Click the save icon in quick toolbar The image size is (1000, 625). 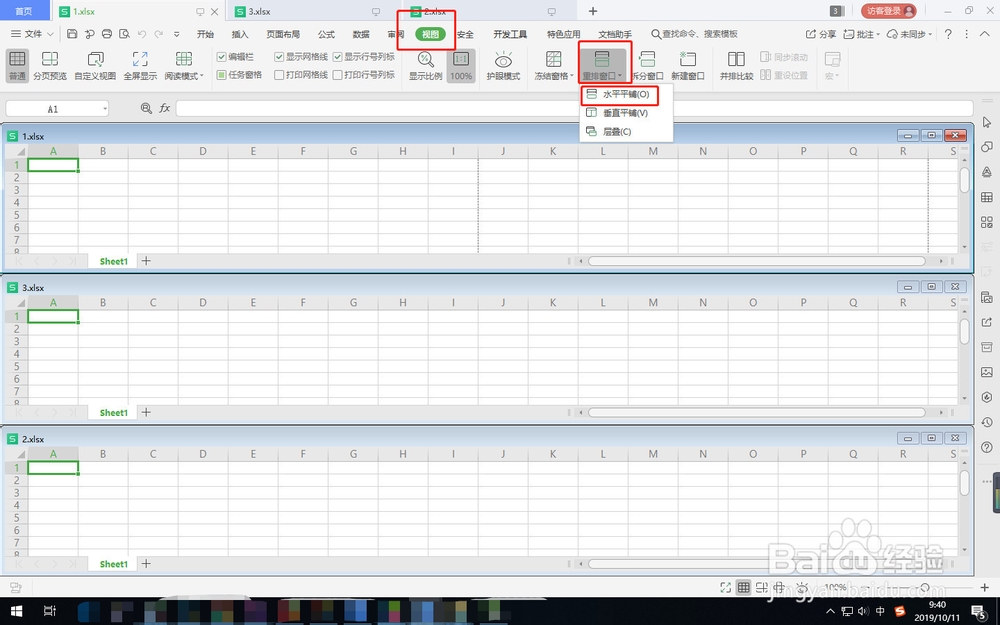click(x=72, y=34)
